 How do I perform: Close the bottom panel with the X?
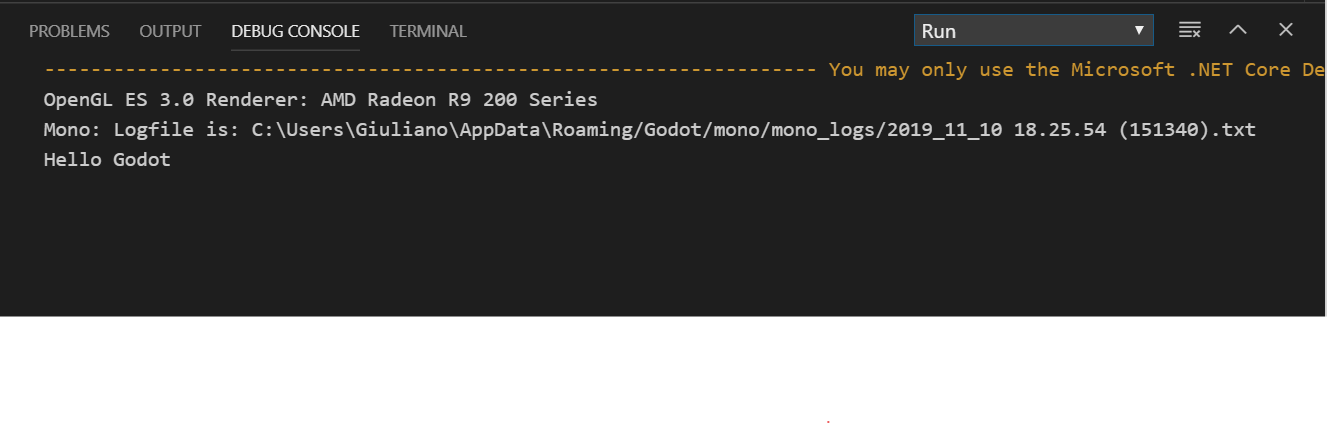point(1286,30)
